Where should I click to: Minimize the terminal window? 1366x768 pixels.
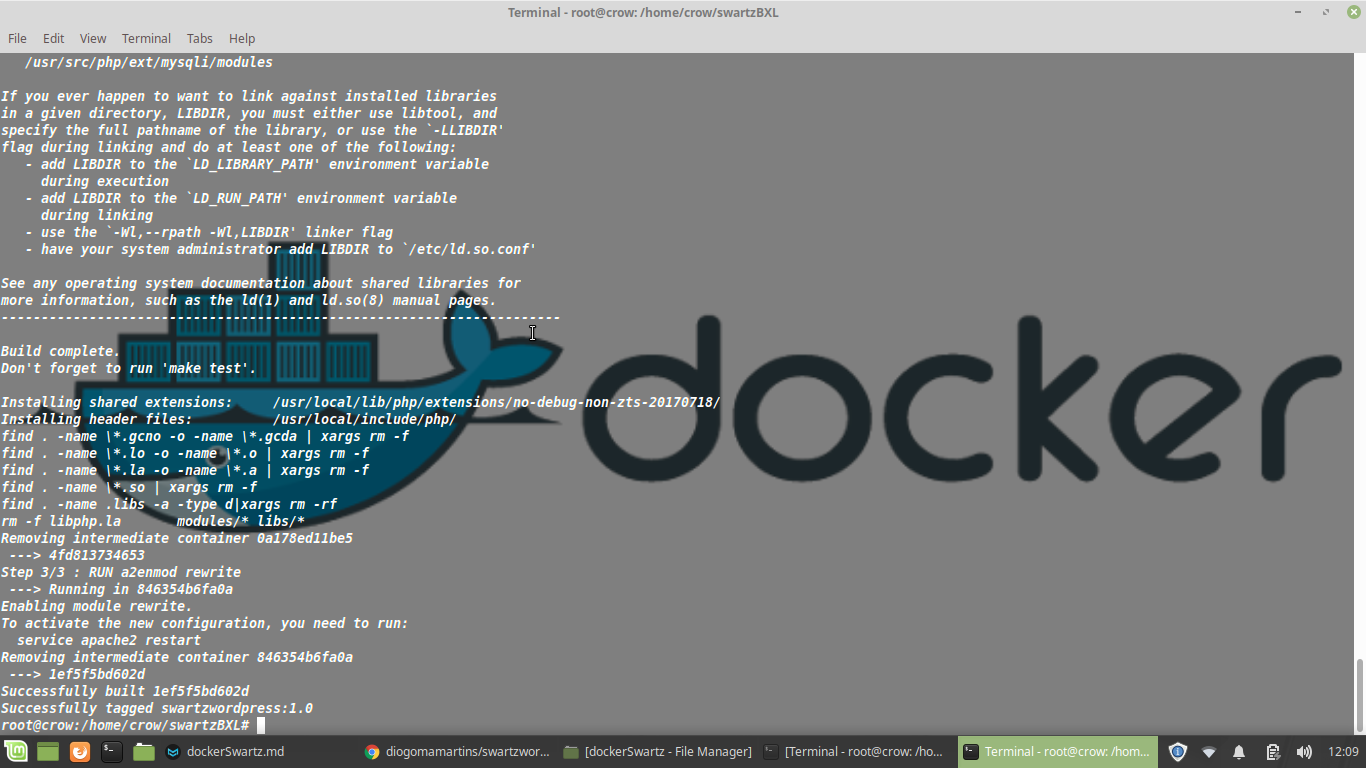point(1299,12)
